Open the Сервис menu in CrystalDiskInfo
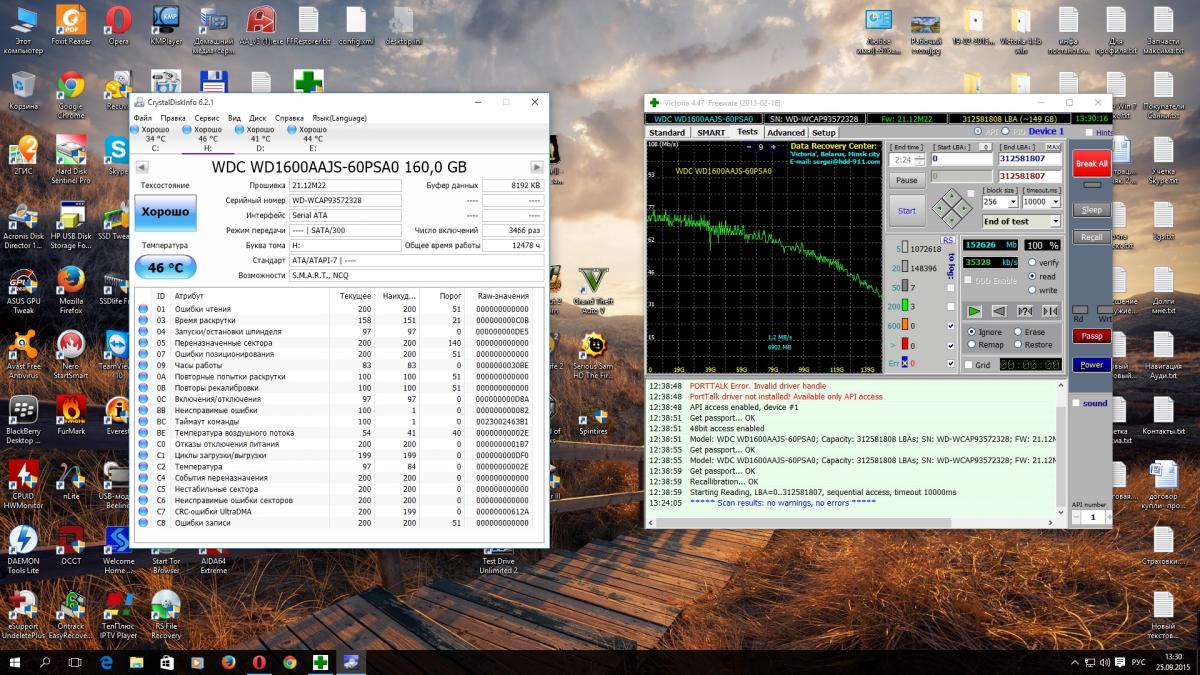This screenshot has width=1200, height=675. (207, 118)
